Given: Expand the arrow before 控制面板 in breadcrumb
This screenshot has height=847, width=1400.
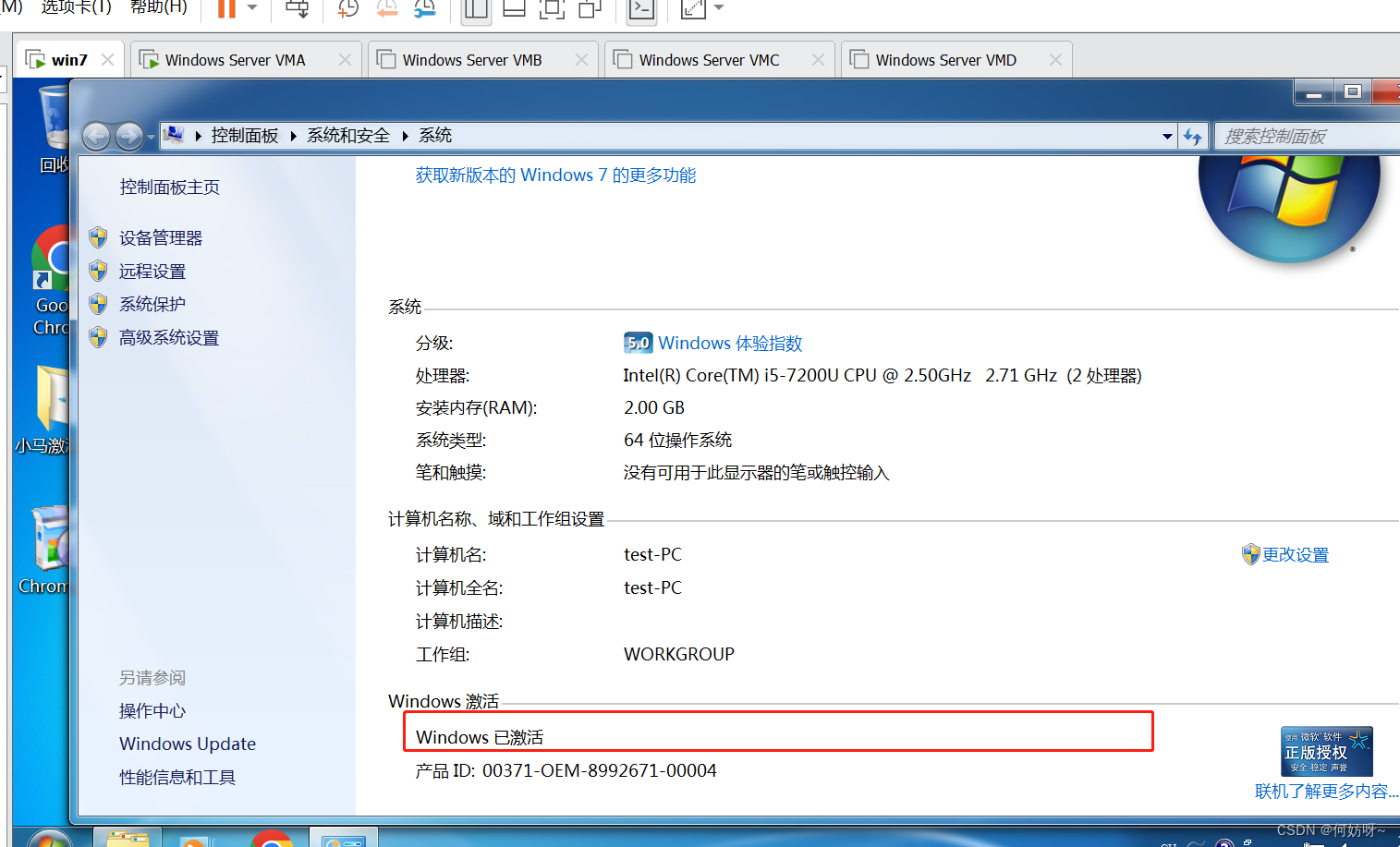Looking at the screenshot, I should pos(198,136).
